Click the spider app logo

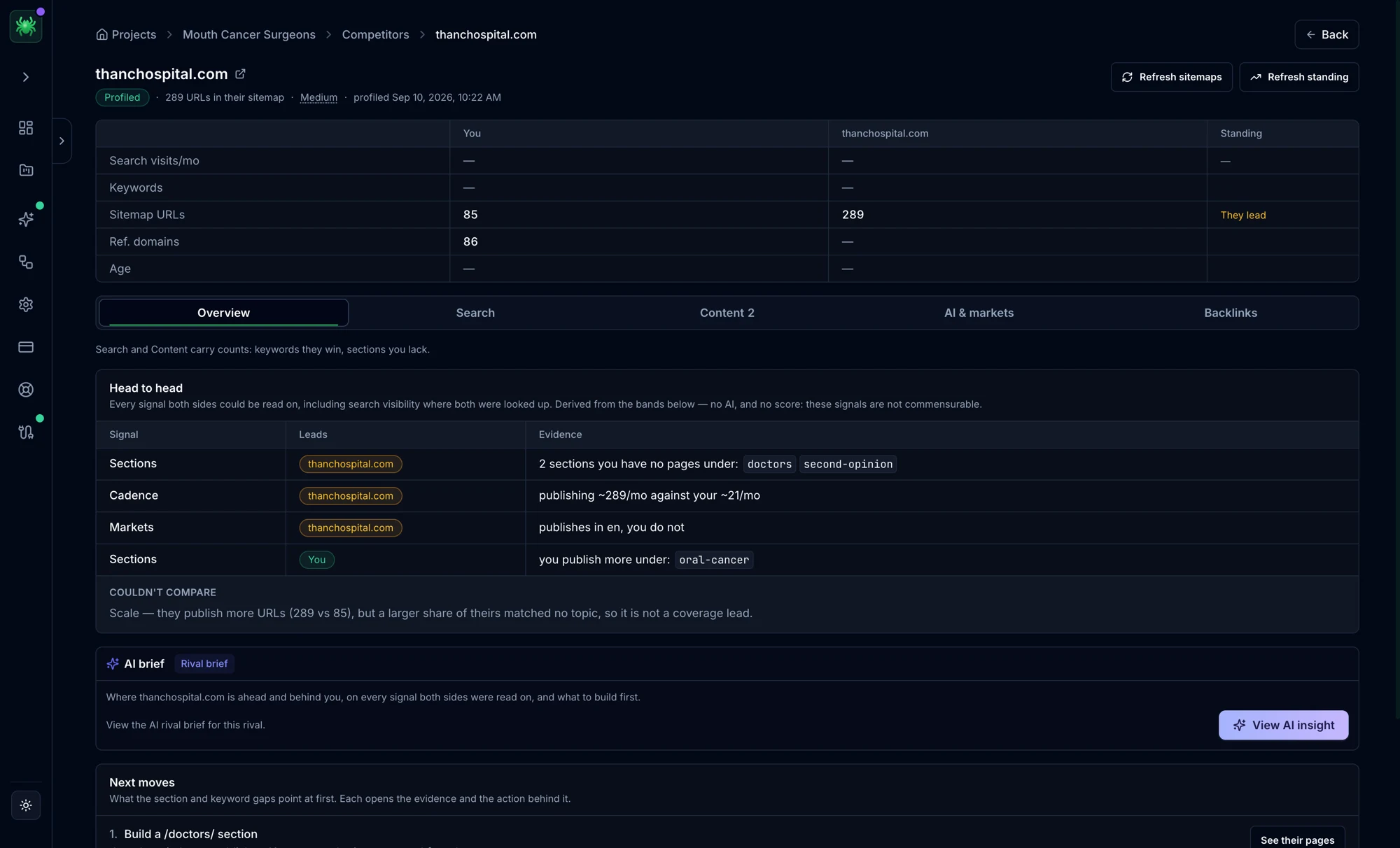26,27
